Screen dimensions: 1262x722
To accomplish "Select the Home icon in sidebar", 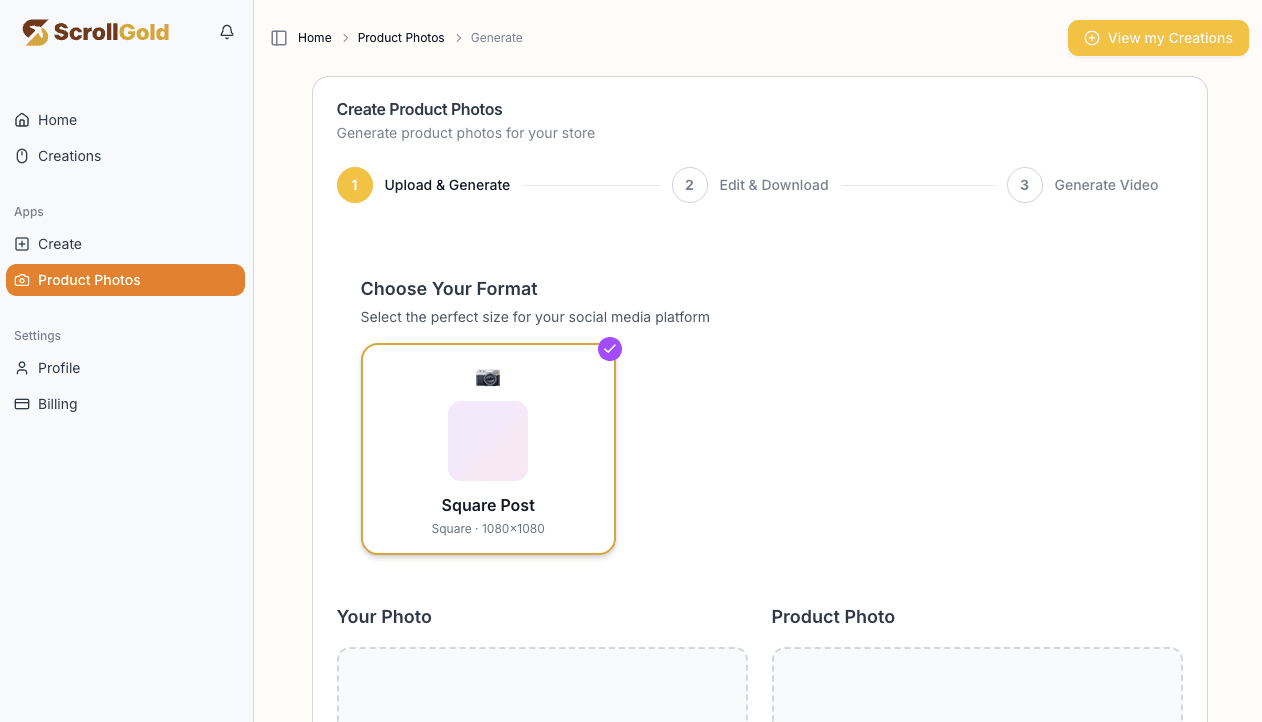I will (21, 119).
